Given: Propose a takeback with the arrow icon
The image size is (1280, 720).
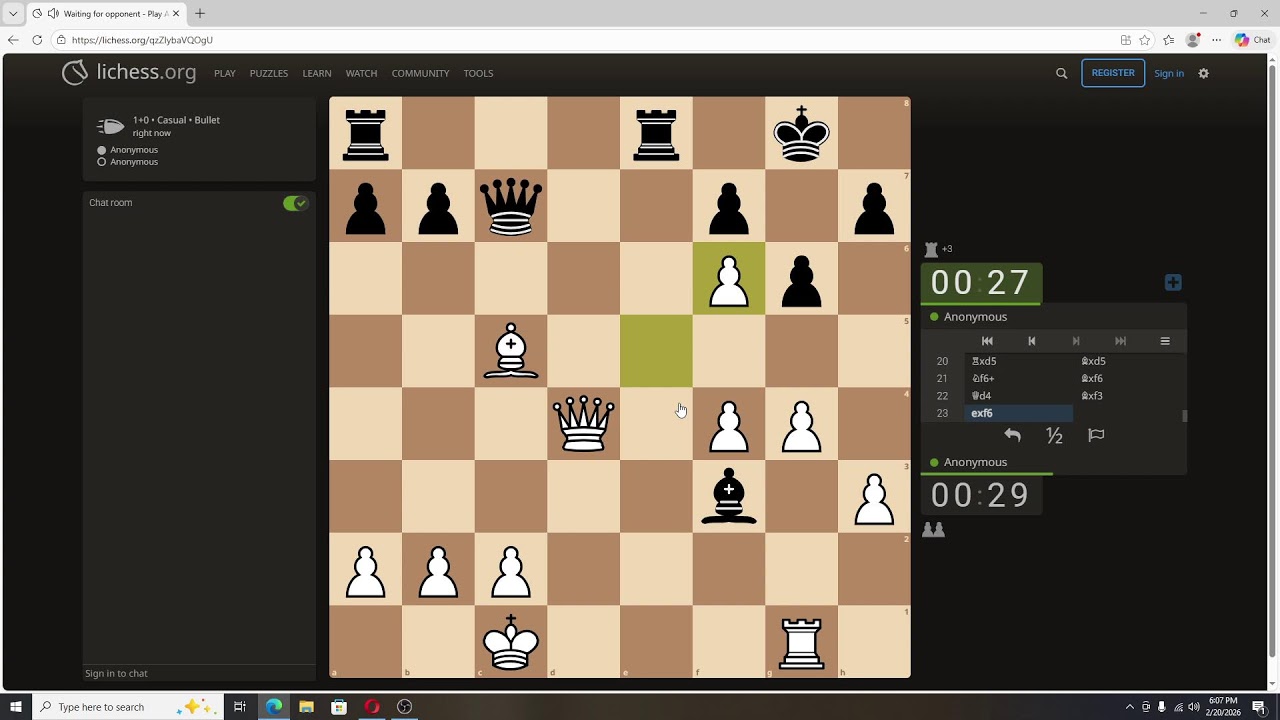Looking at the screenshot, I should click(1012, 435).
